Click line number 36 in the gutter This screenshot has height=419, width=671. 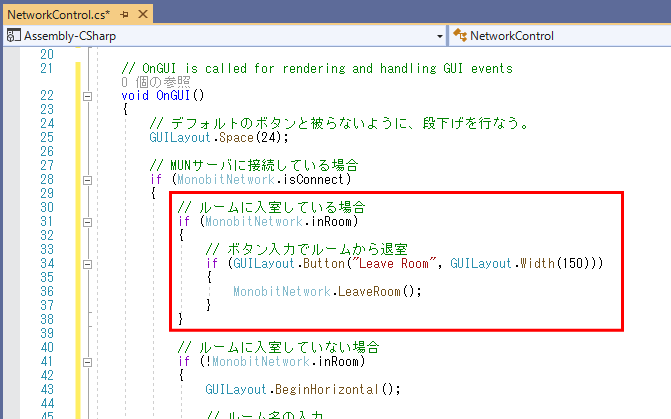click(x=47, y=291)
